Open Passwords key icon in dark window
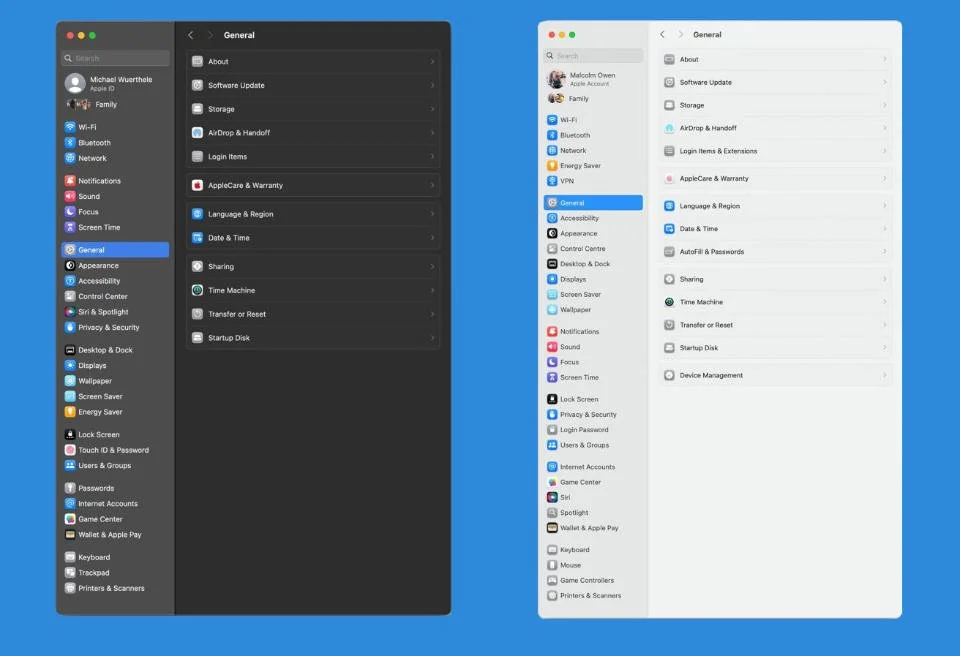 click(70, 488)
